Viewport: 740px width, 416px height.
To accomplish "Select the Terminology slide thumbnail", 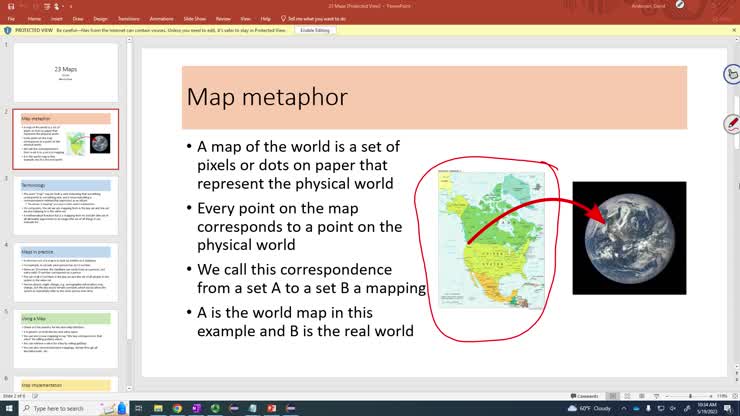I will 66,206.
